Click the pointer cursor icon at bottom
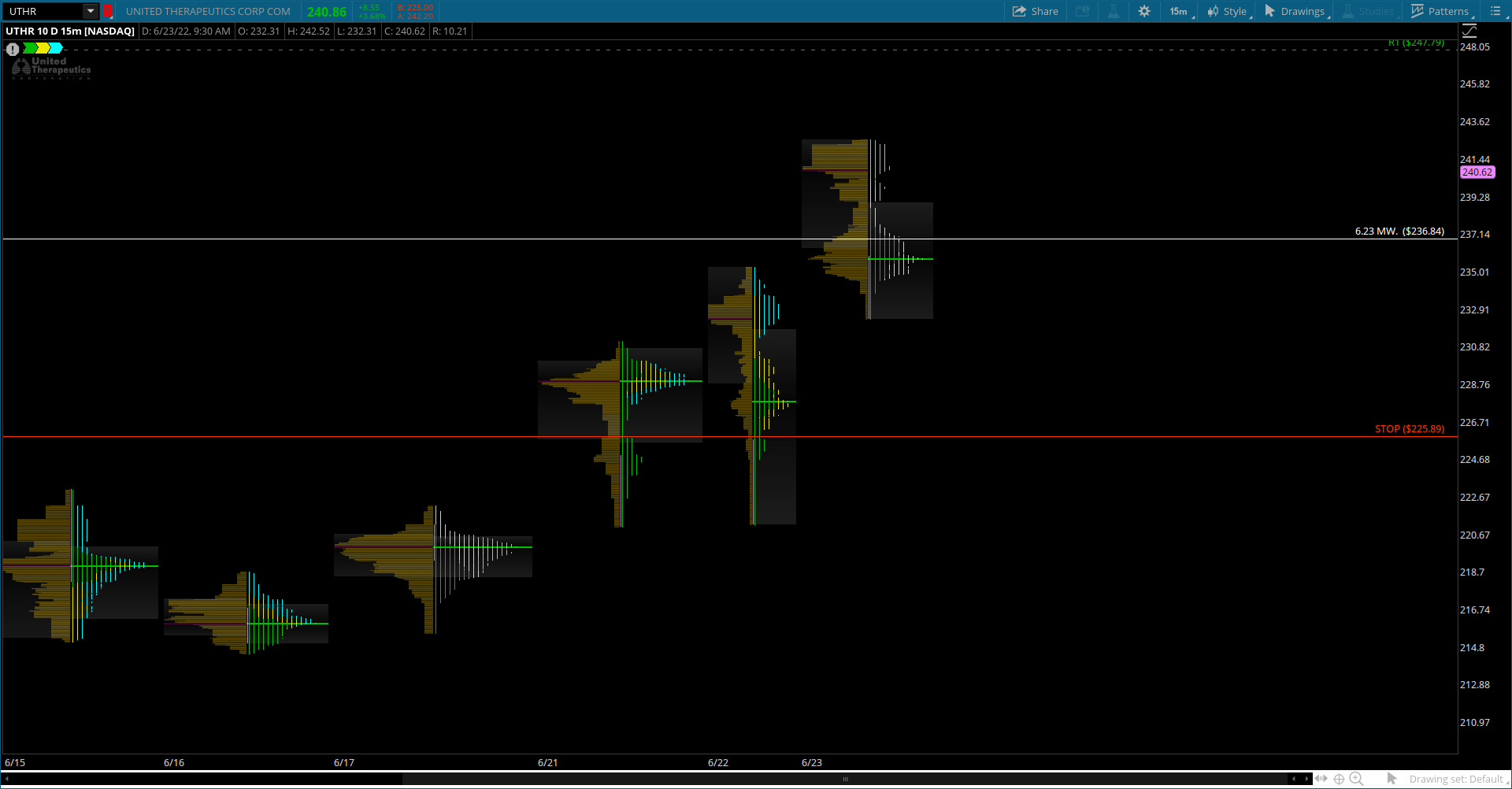Image resolution: width=1512 pixels, height=789 pixels. click(1392, 779)
